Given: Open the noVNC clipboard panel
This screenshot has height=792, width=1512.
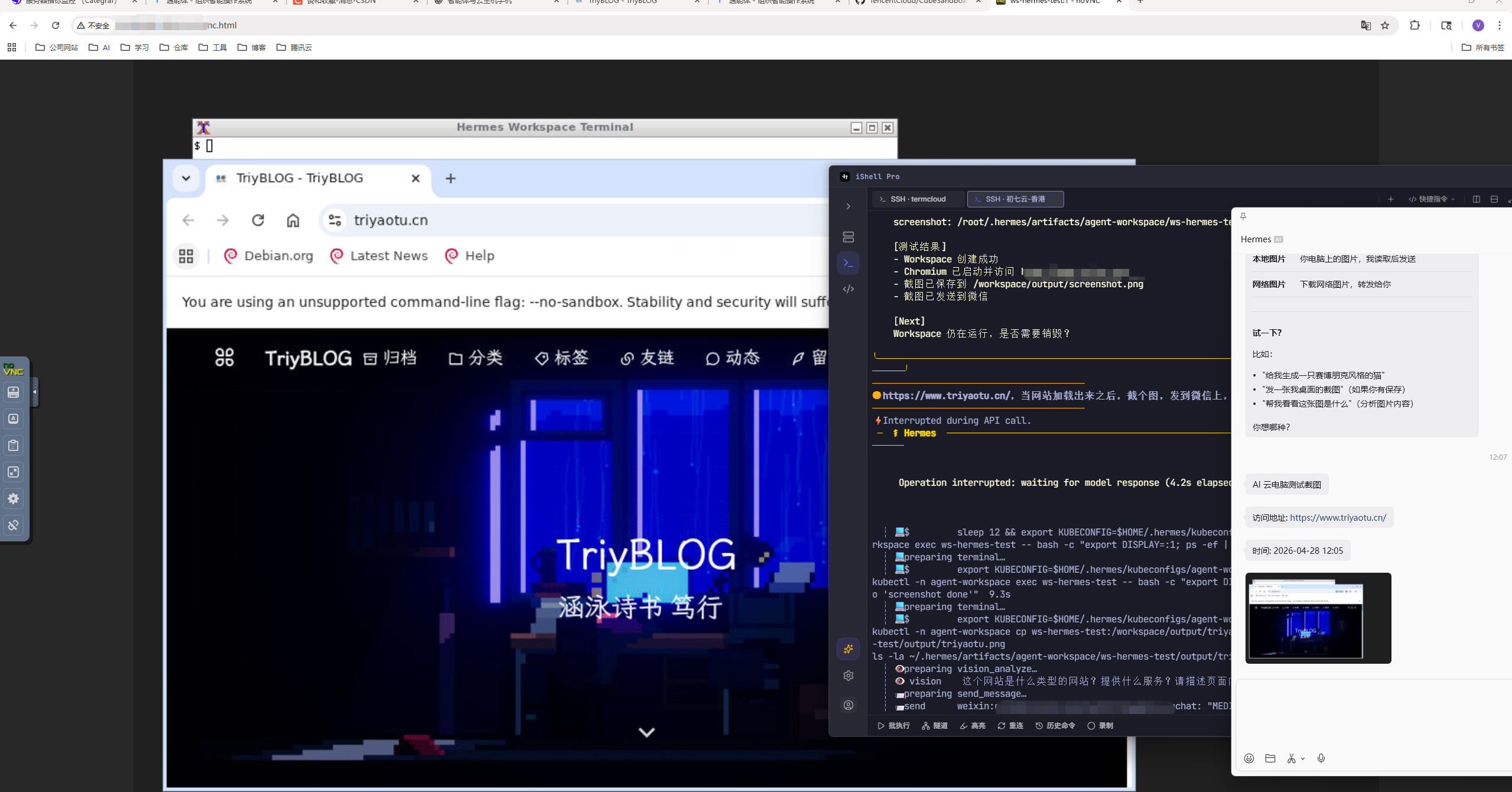Looking at the screenshot, I should point(13,445).
